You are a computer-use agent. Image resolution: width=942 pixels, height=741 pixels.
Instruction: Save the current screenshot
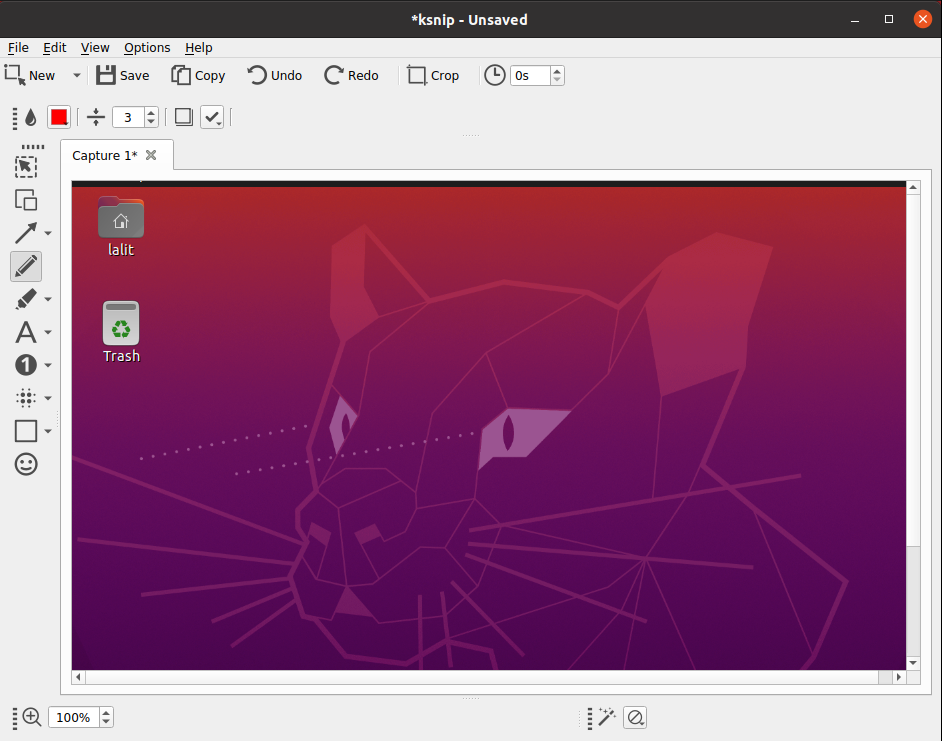122,75
